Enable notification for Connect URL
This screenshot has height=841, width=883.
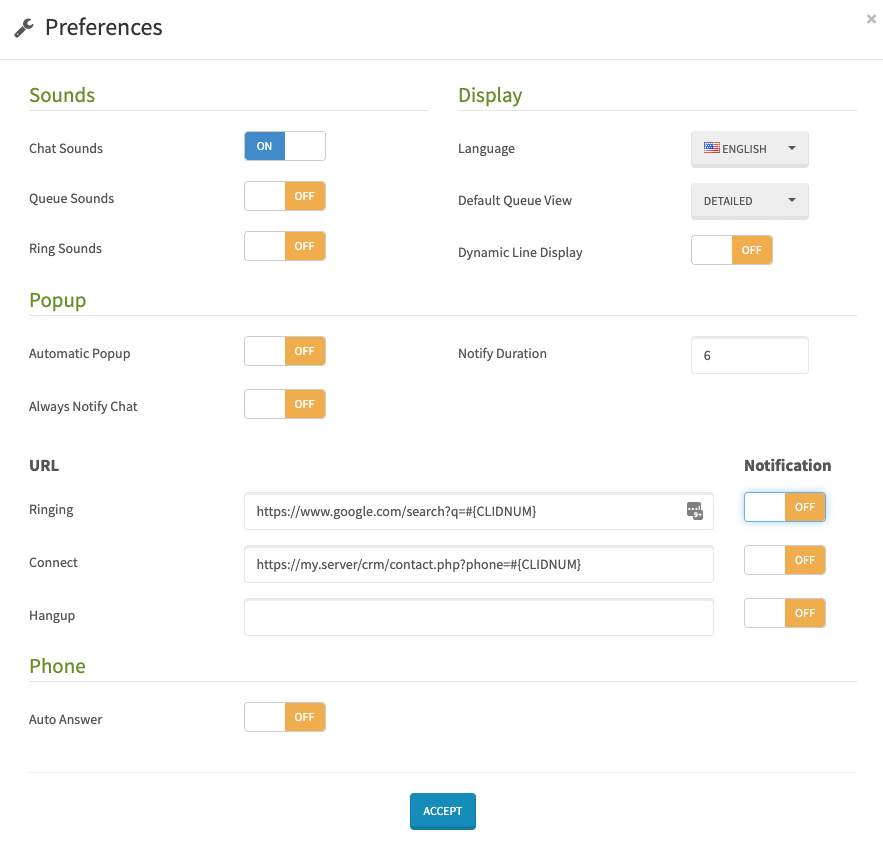785,560
